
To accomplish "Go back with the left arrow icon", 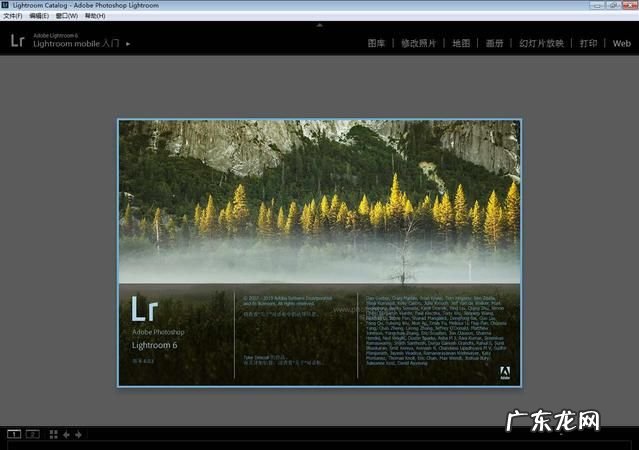I will tap(66, 435).
